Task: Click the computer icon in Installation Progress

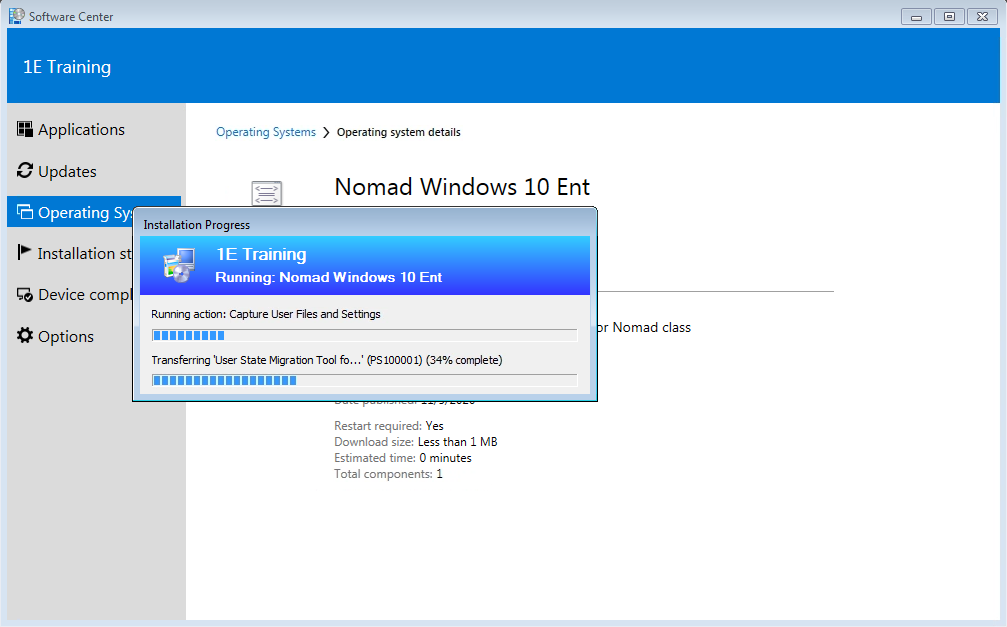Action: click(x=180, y=266)
